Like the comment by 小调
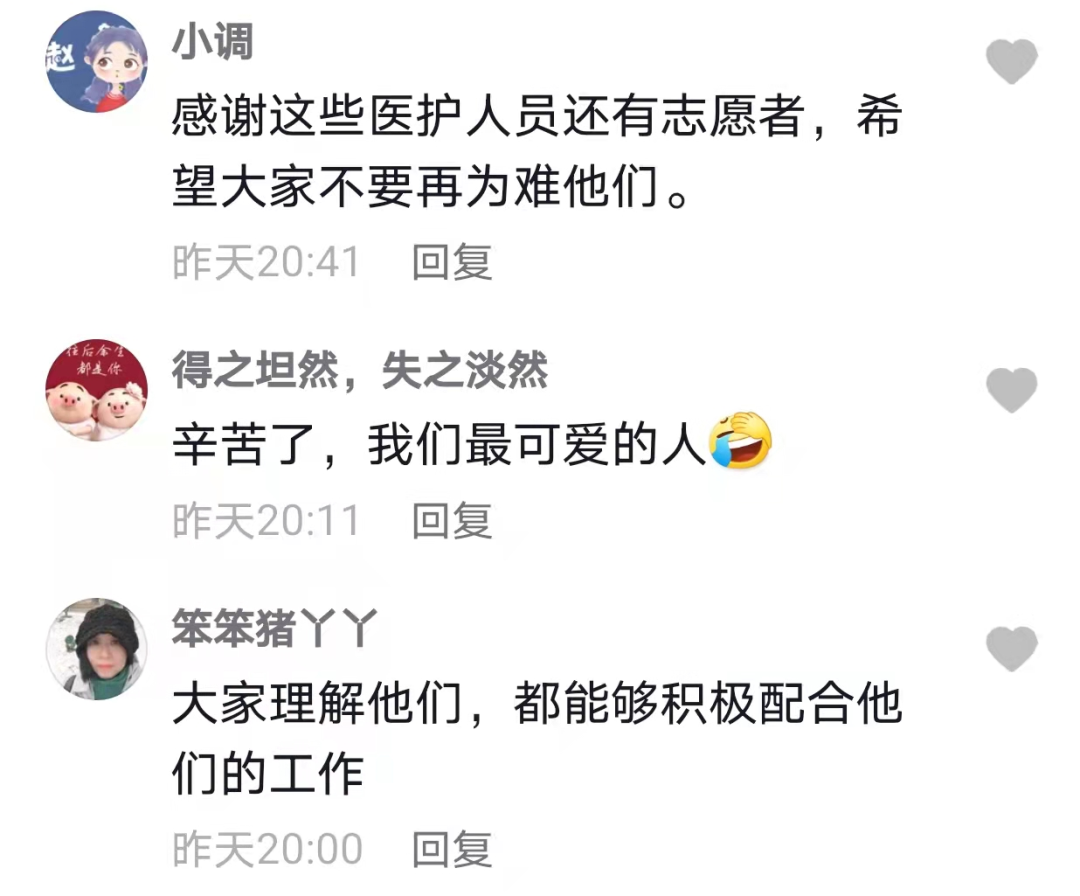1080x896 pixels. tap(1011, 61)
